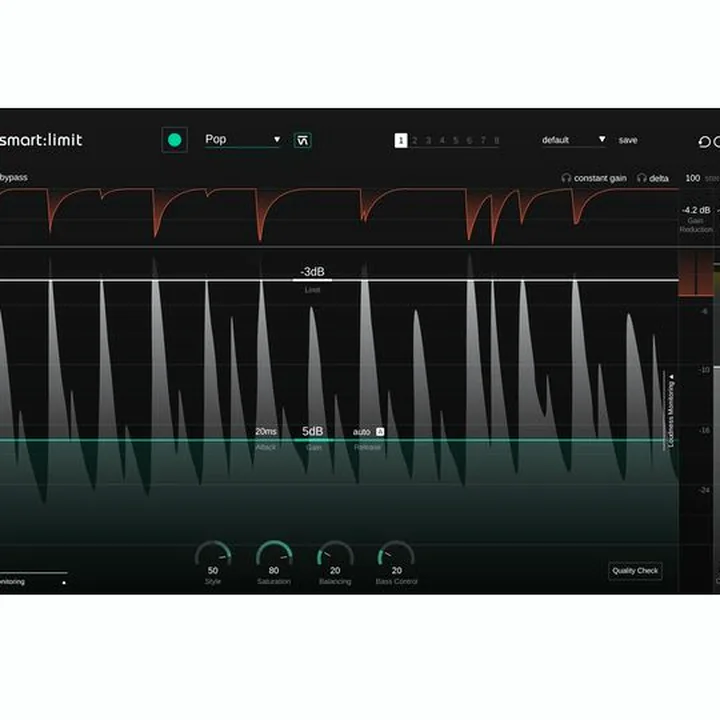Toggle delta listening
720x720 pixels.
(652, 178)
